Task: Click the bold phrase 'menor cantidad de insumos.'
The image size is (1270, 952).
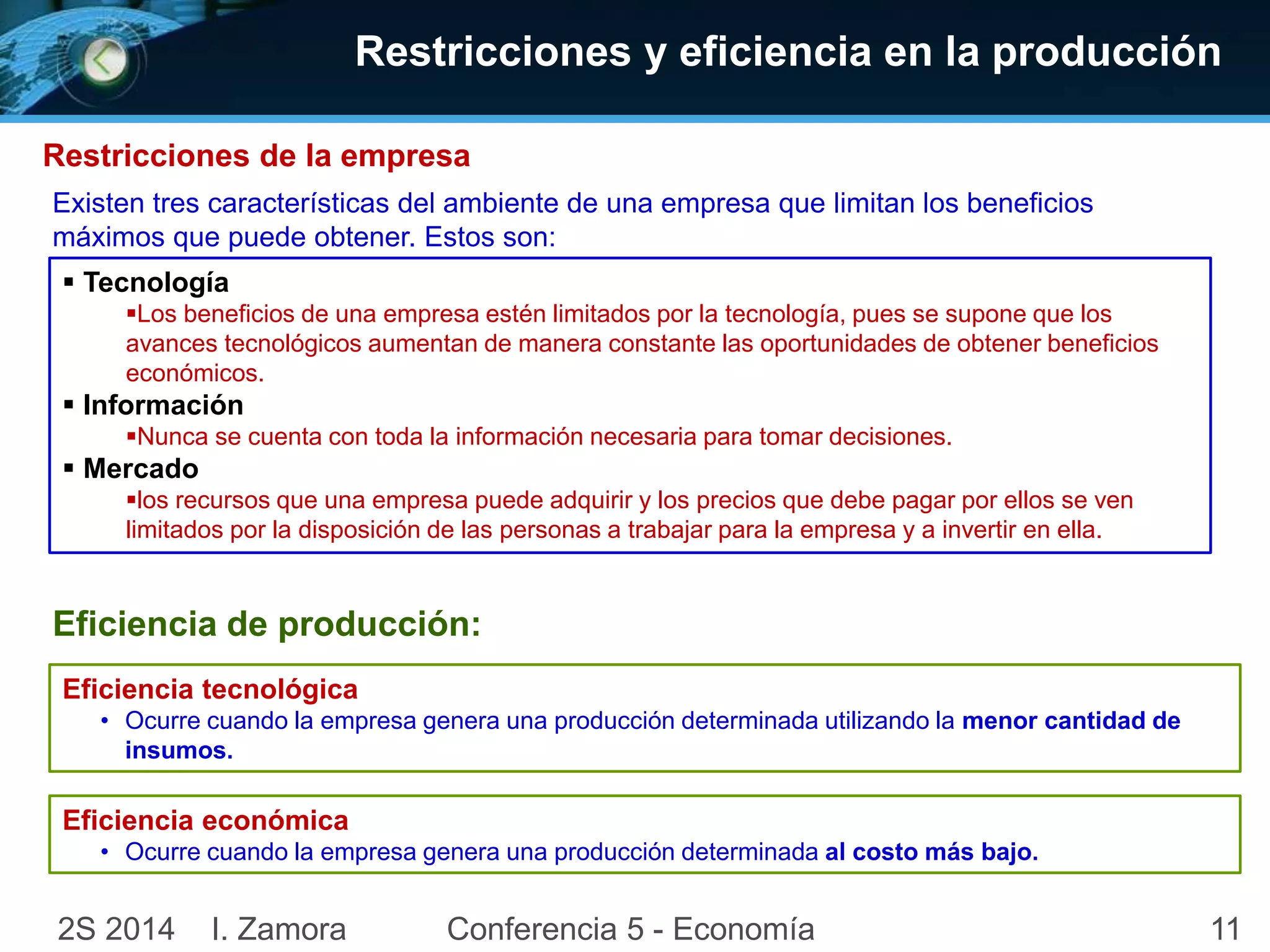Action: pos(652,736)
